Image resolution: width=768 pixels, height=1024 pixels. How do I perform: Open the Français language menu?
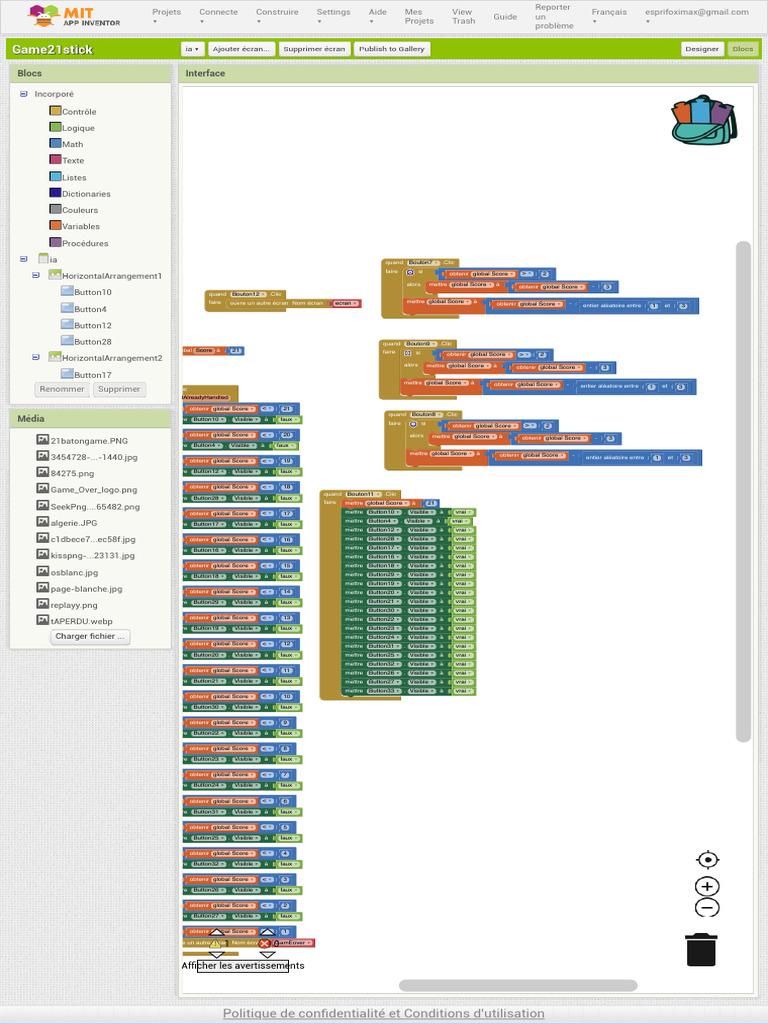coord(609,16)
